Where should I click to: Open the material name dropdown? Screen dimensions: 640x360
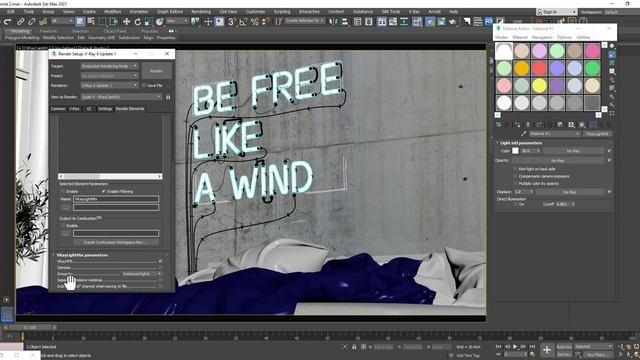(x=555, y=134)
